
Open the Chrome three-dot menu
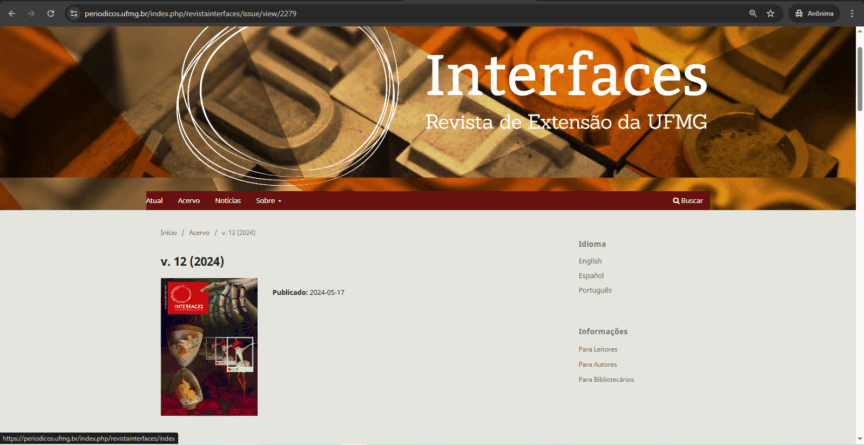click(851, 13)
